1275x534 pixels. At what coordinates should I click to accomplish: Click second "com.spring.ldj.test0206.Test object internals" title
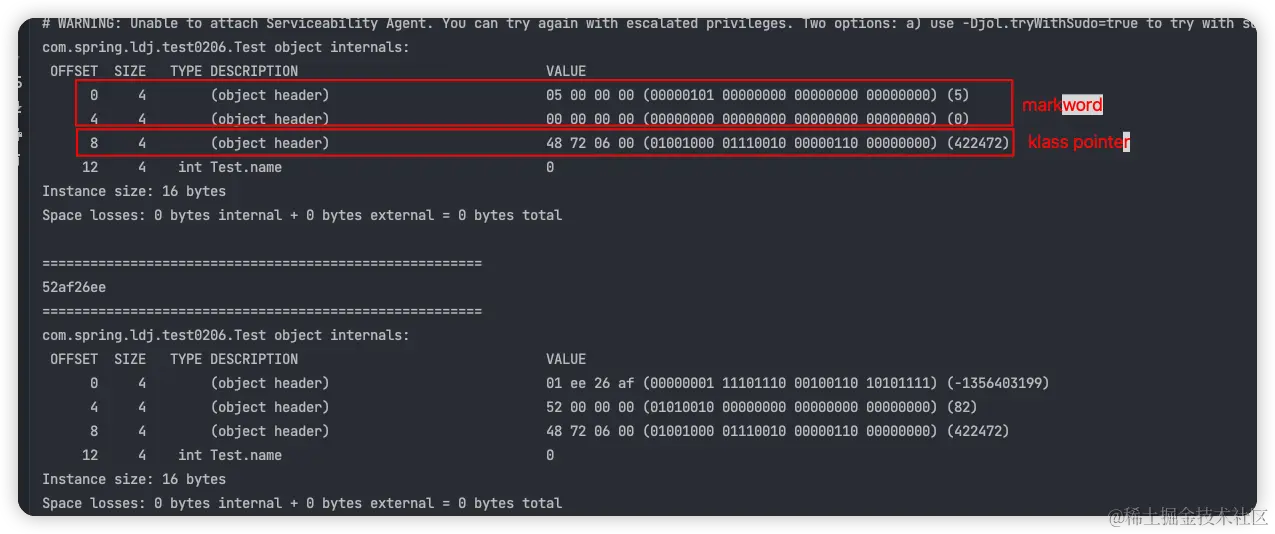(226, 335)
